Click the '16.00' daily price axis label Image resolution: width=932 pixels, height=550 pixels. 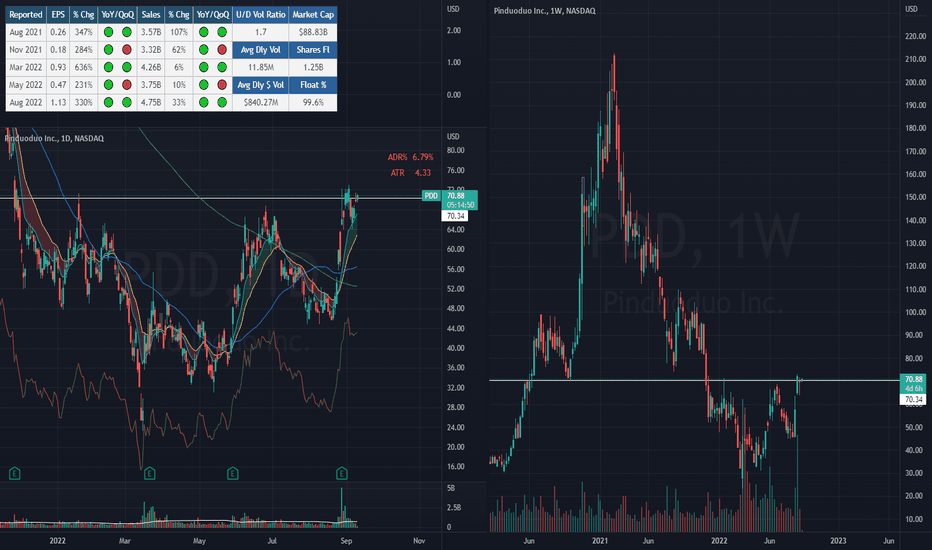tap(455, 467)
